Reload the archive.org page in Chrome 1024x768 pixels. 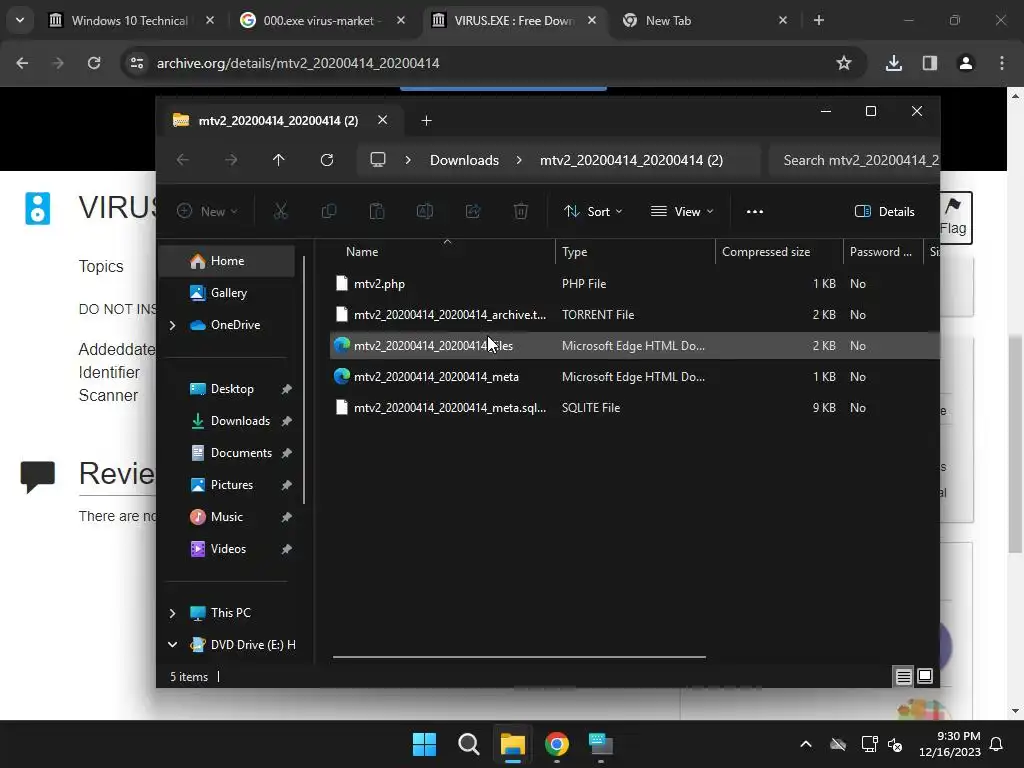pos(94,63)
